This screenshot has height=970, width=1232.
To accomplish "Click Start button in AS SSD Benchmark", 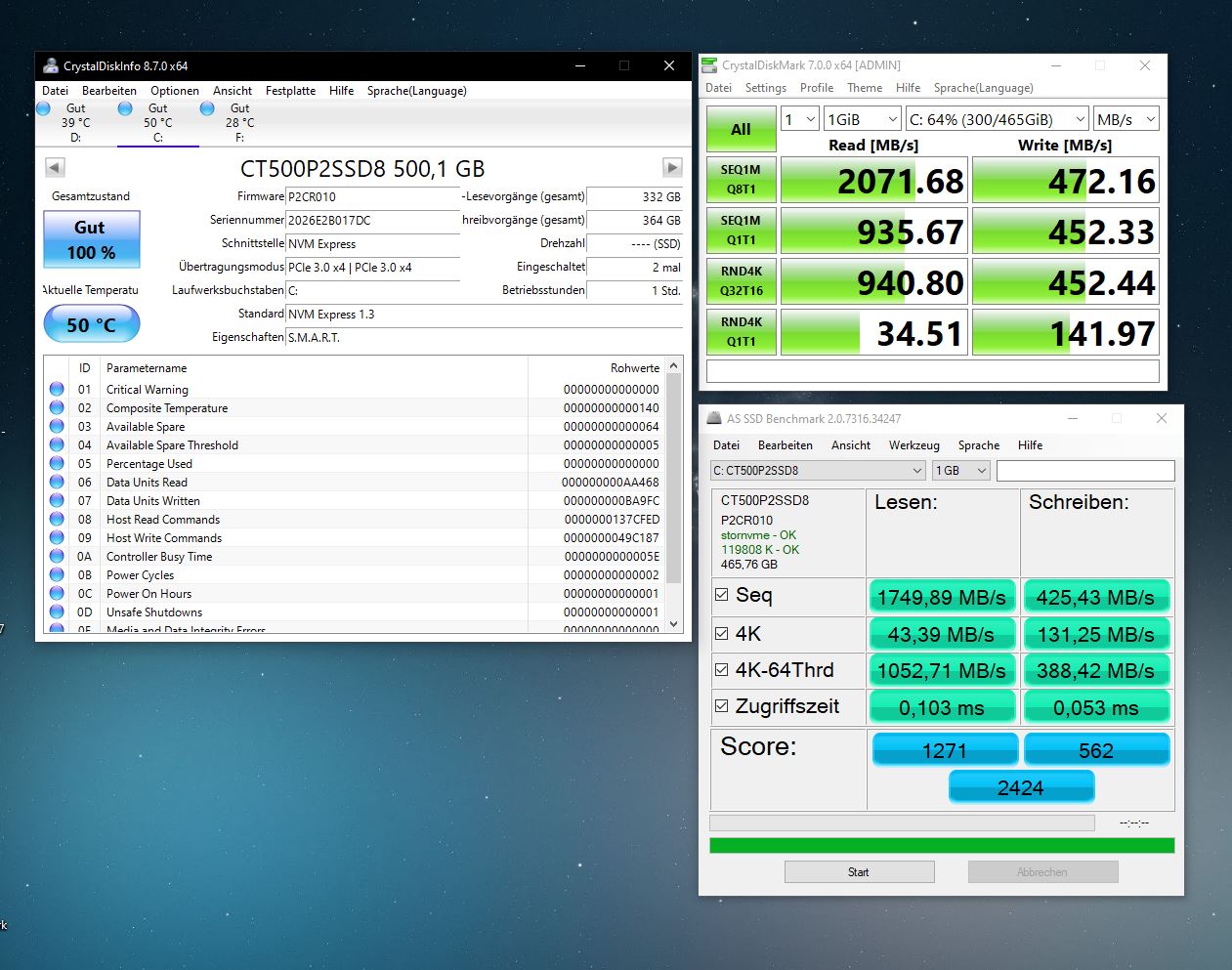I will point(859,872).
